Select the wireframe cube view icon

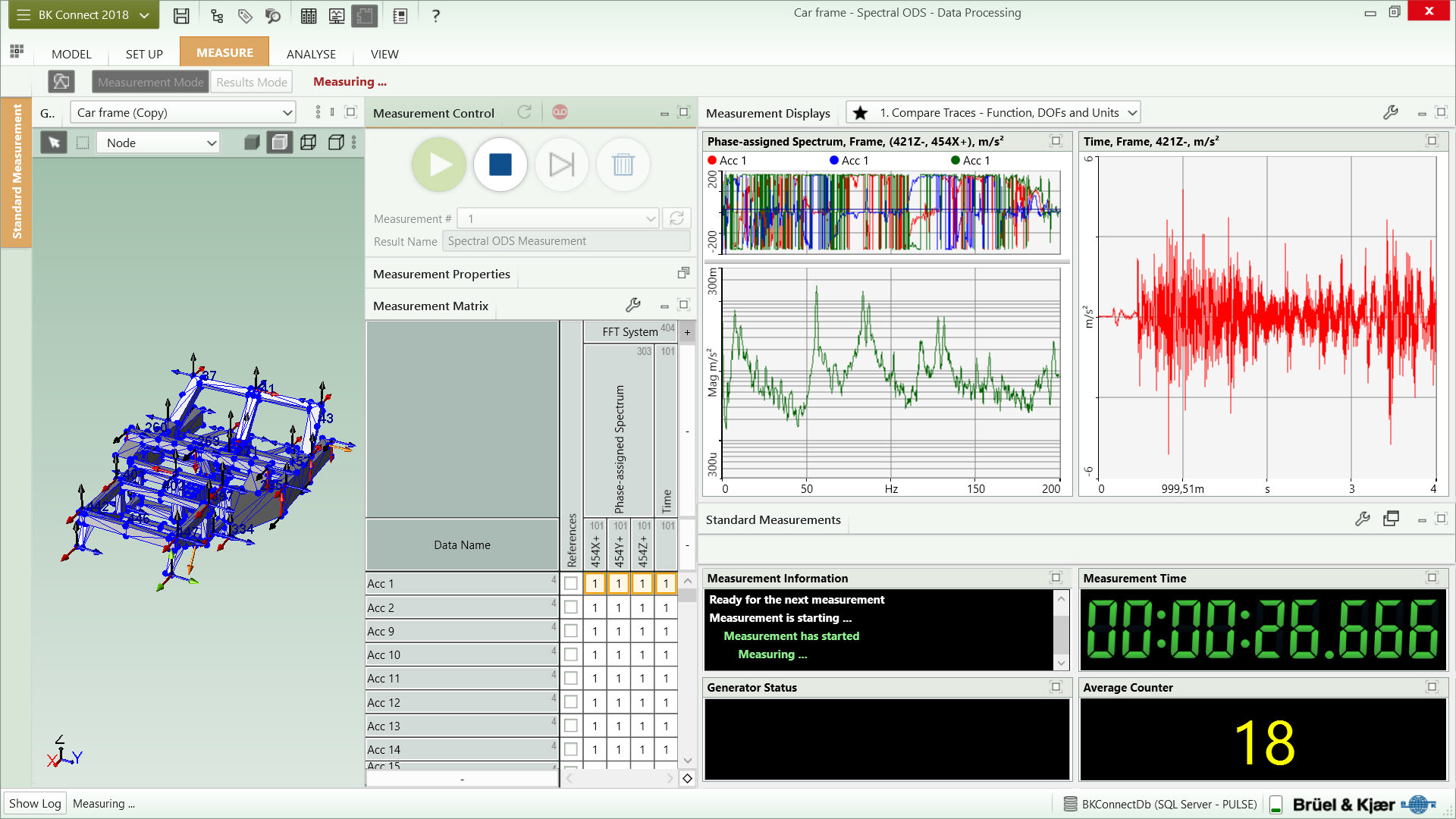309,143
